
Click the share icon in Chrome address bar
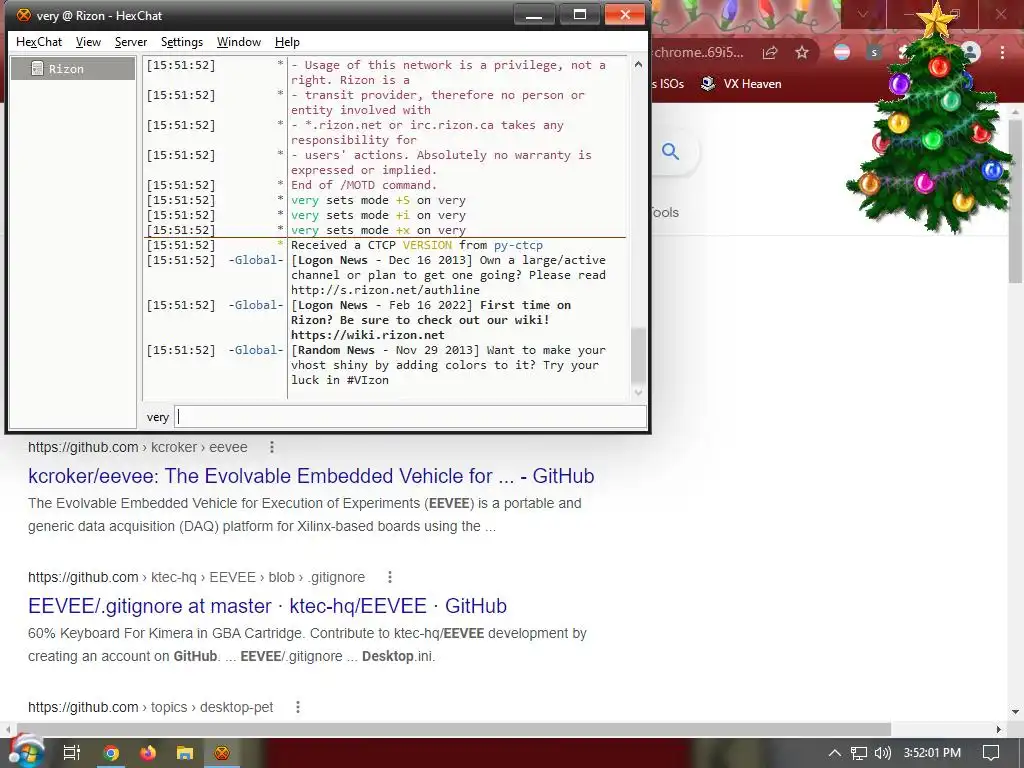[x=771, y=53]
